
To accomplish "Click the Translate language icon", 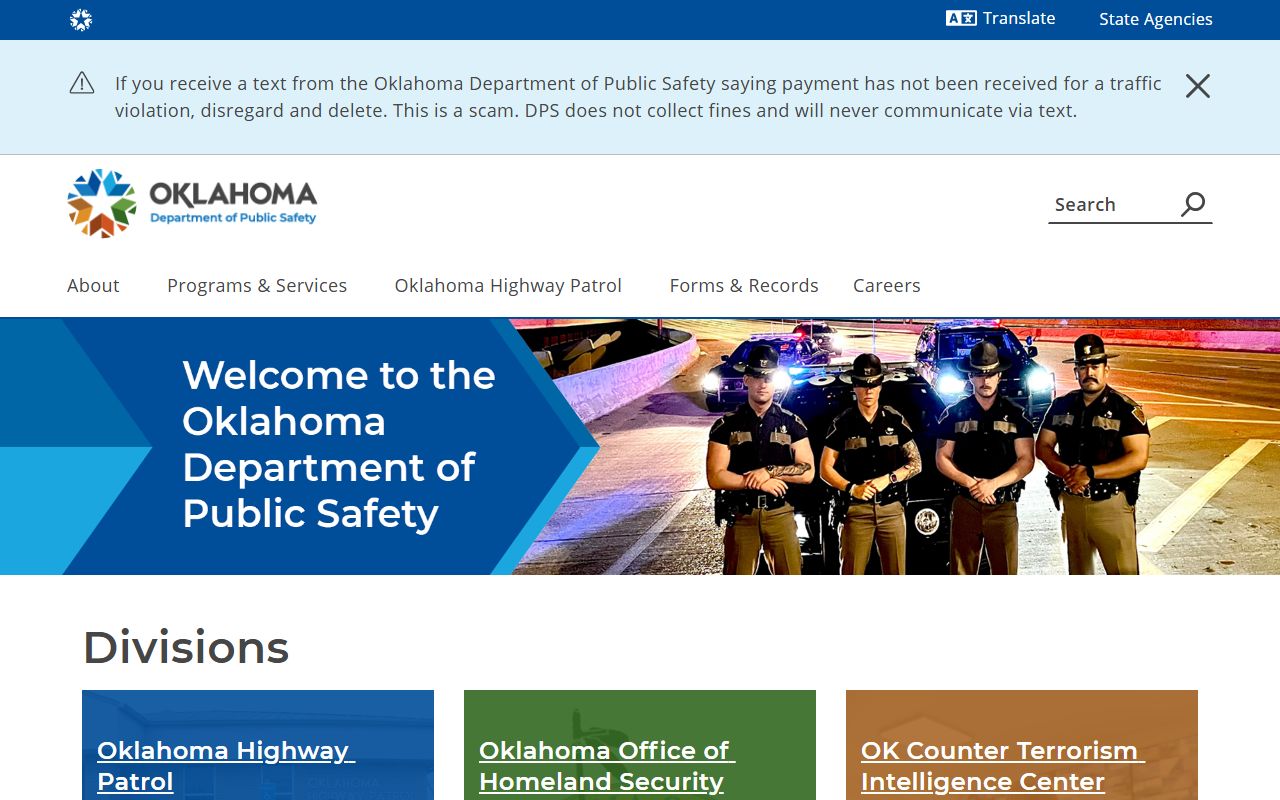I will (961, 18).
